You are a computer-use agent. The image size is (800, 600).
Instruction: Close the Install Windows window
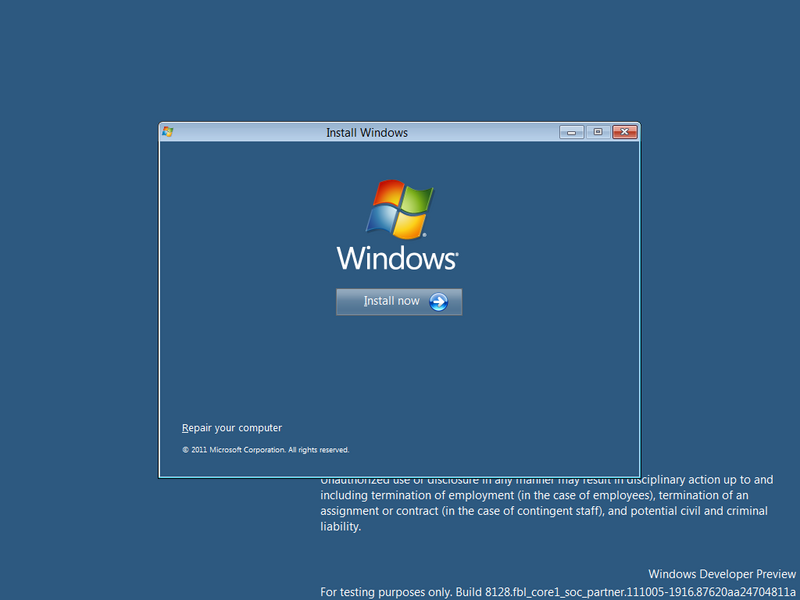coord(625,132)
